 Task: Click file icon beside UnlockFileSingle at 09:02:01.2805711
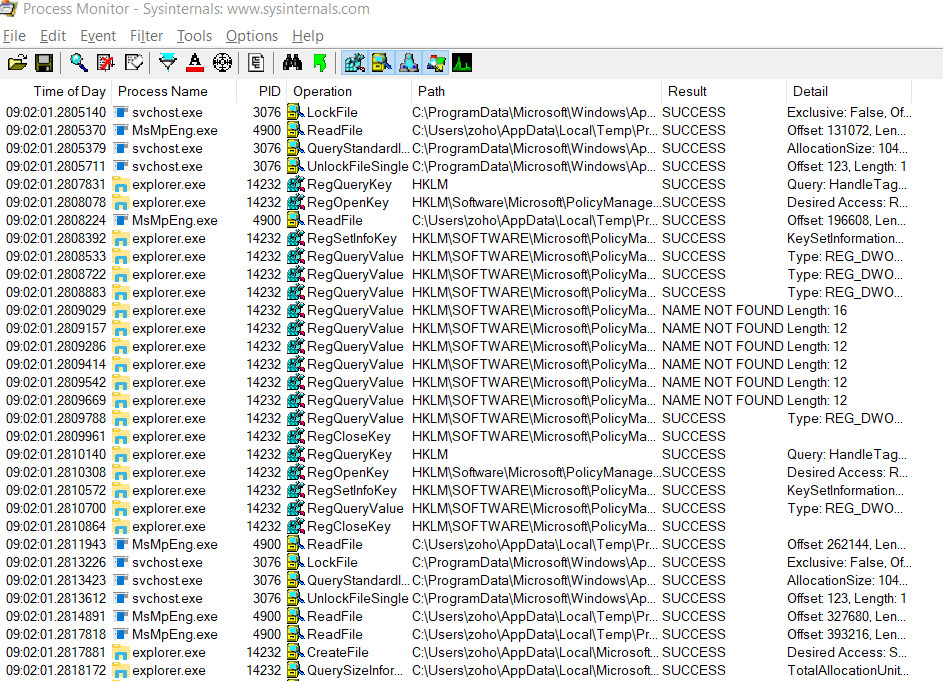tap(295, 167)
